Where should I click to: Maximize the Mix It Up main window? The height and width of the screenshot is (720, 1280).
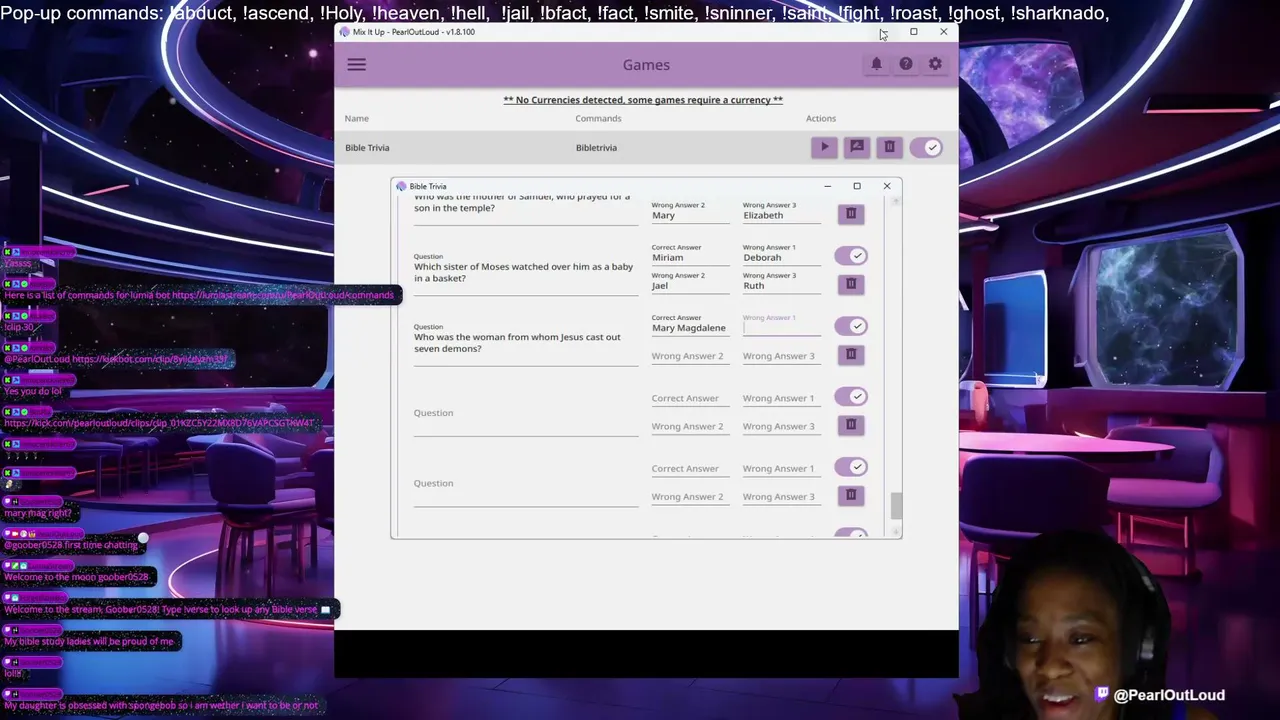[x=913, y=32]
